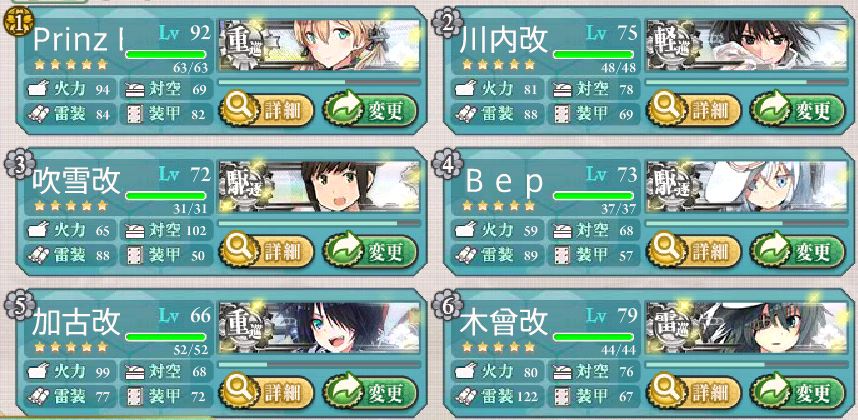Click the magnifier icon on Bep's 詳細 button
Viewport: 858px width, 420px height.
tap(665, 250)
